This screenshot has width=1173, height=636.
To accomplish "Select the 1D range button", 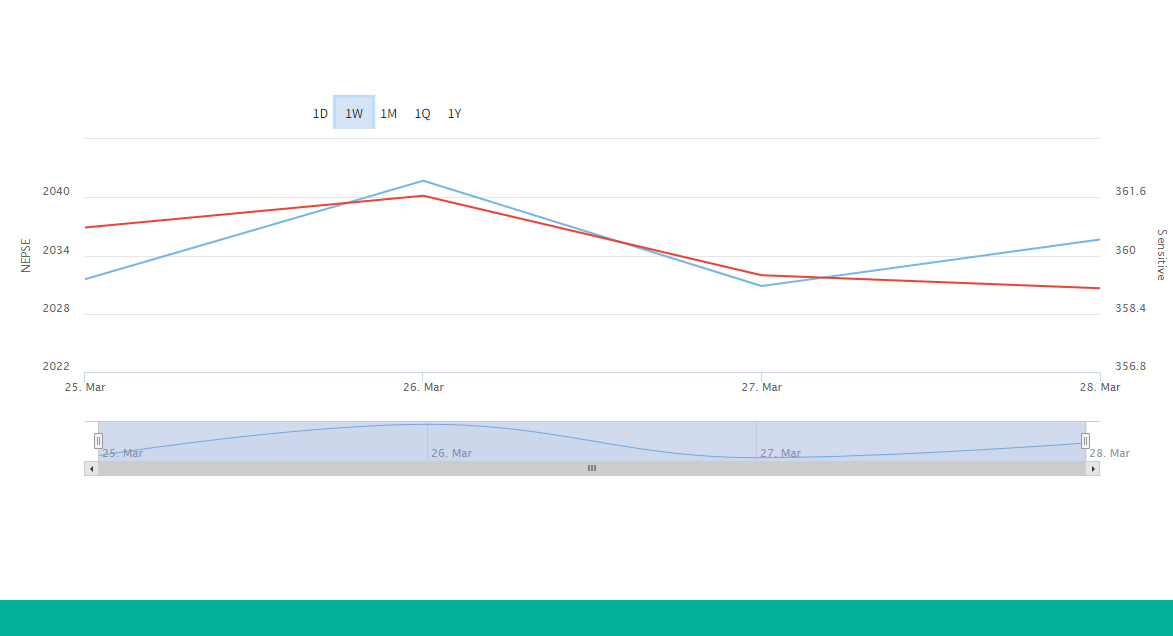I will 320,114.
